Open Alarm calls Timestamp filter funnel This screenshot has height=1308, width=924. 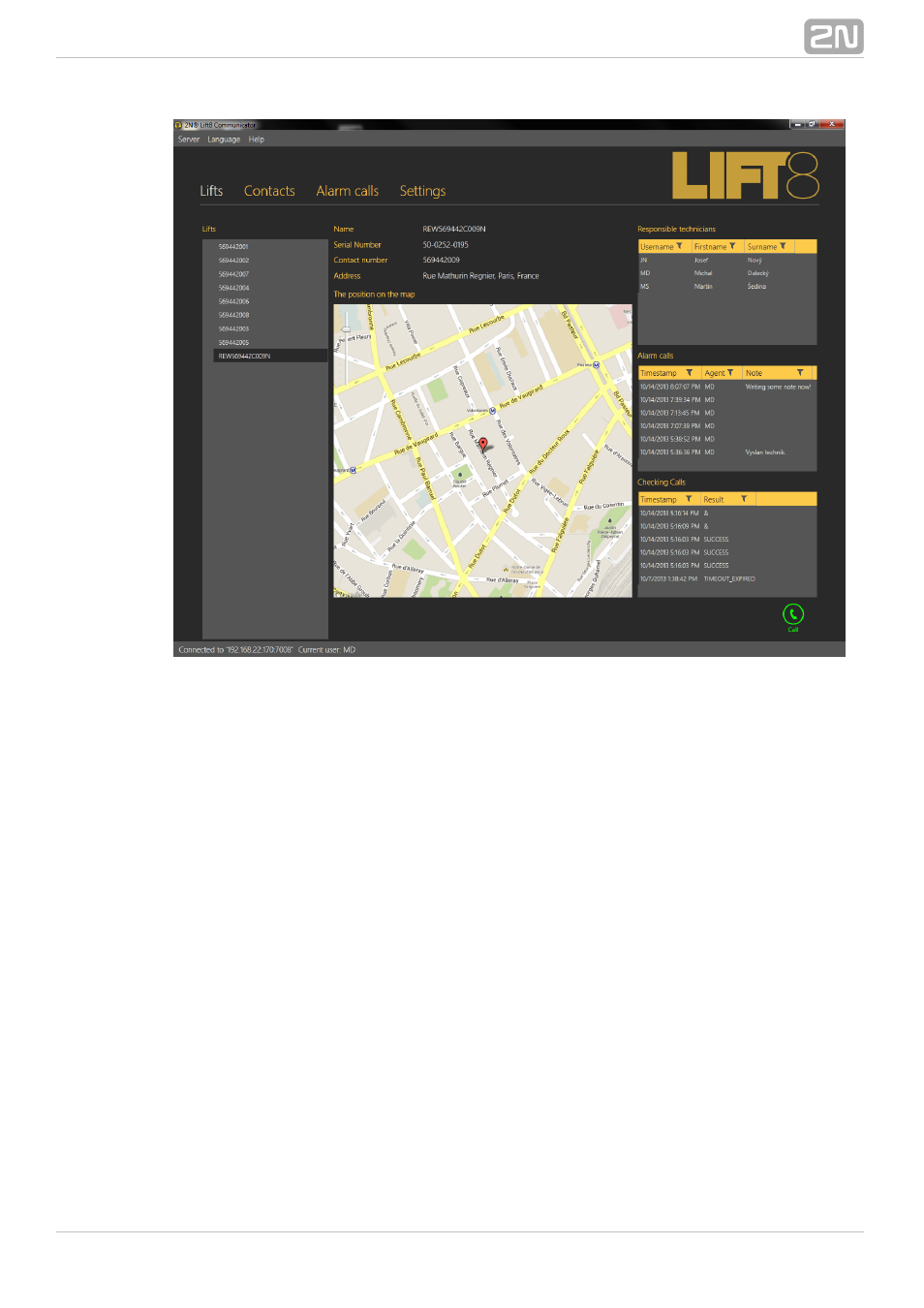tap(690, 373)
